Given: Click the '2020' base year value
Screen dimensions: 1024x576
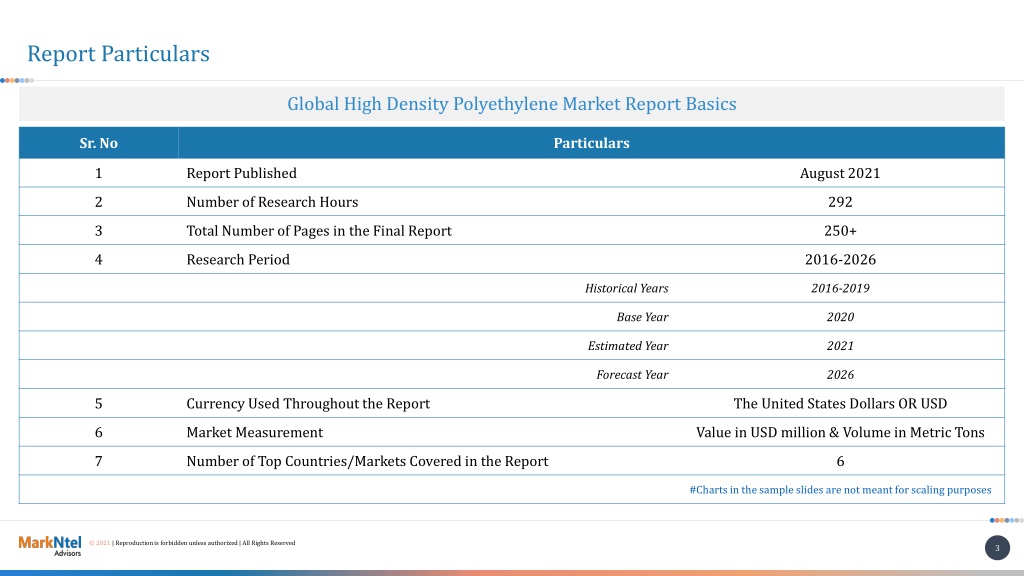Looking at the screenshot, I should [x=840, y=317].
